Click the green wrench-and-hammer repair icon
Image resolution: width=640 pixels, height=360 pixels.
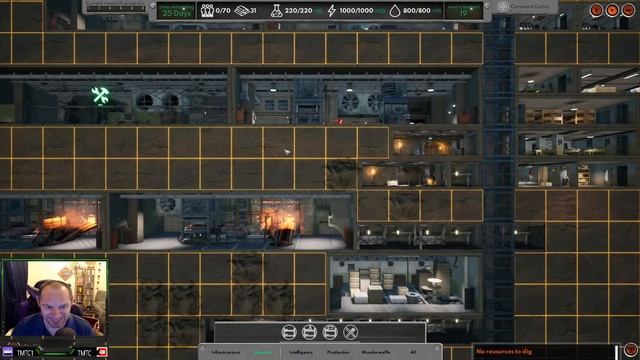coord(100,95)
